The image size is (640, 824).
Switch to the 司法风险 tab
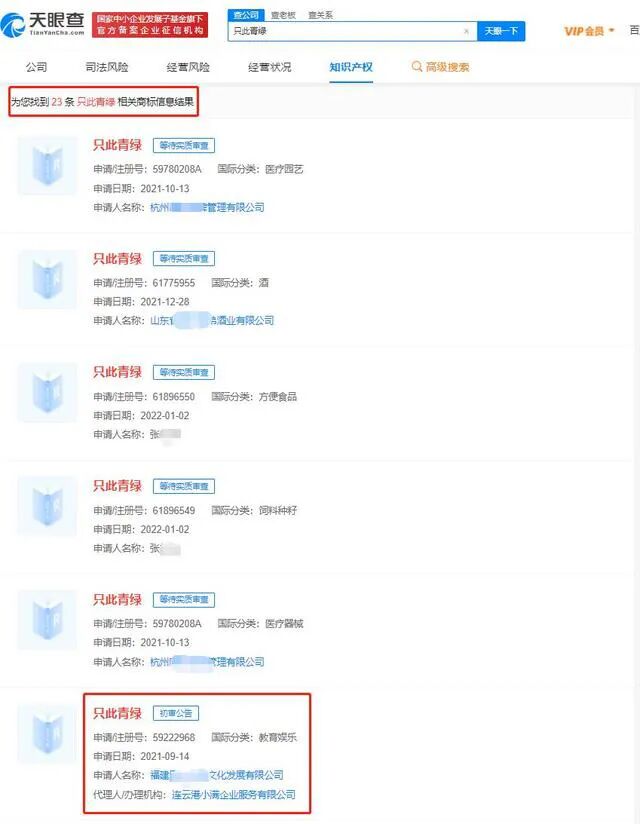click(x=107, y=67)
